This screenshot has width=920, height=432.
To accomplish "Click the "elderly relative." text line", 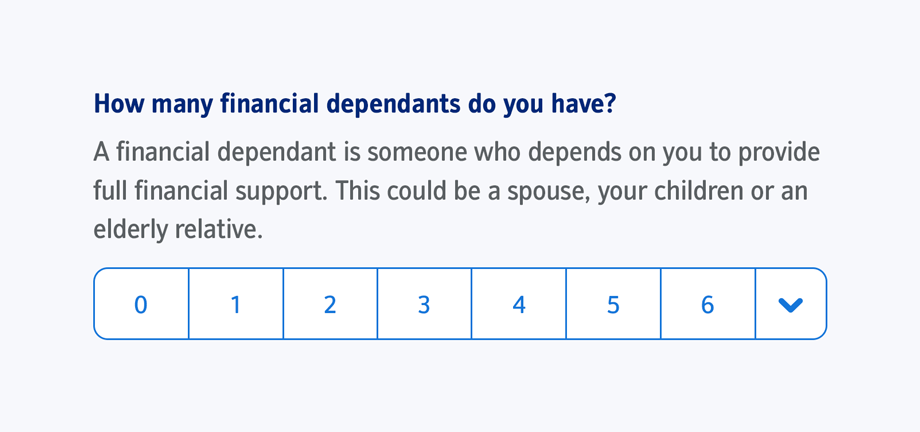I will [x=177, y=229].
